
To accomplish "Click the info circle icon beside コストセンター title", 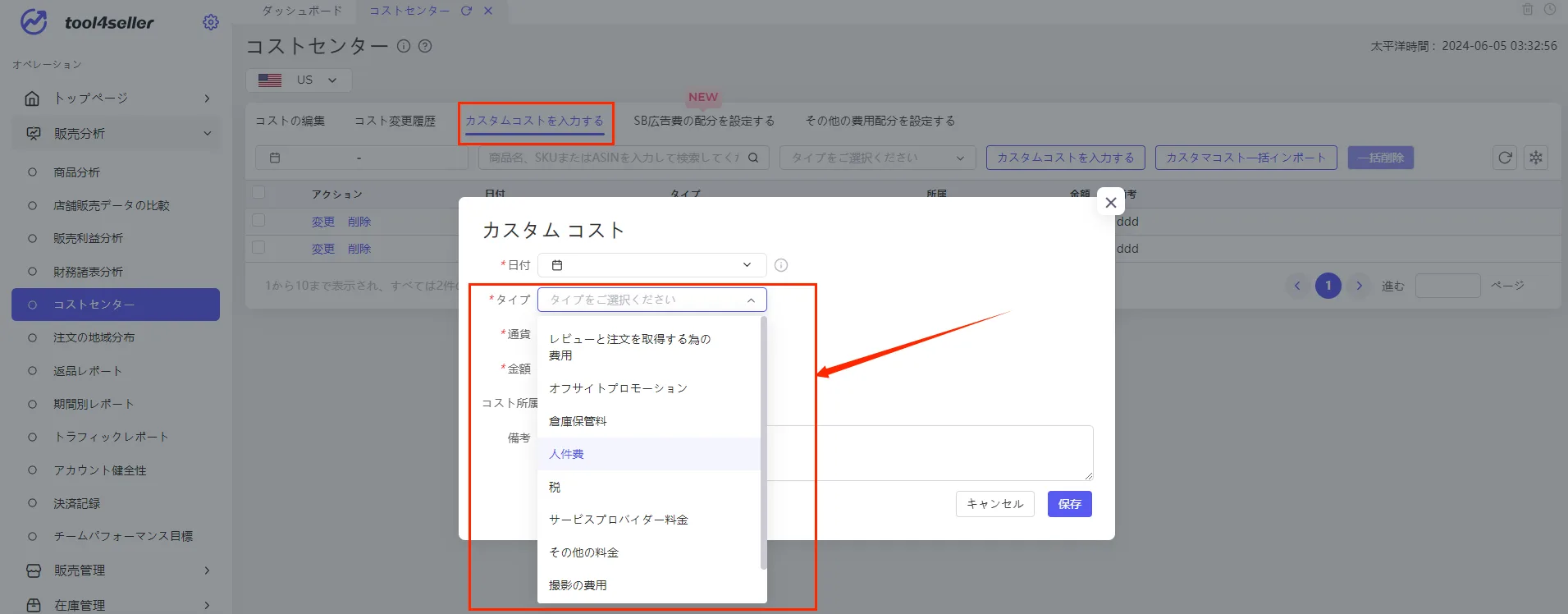I will [404, 46].
